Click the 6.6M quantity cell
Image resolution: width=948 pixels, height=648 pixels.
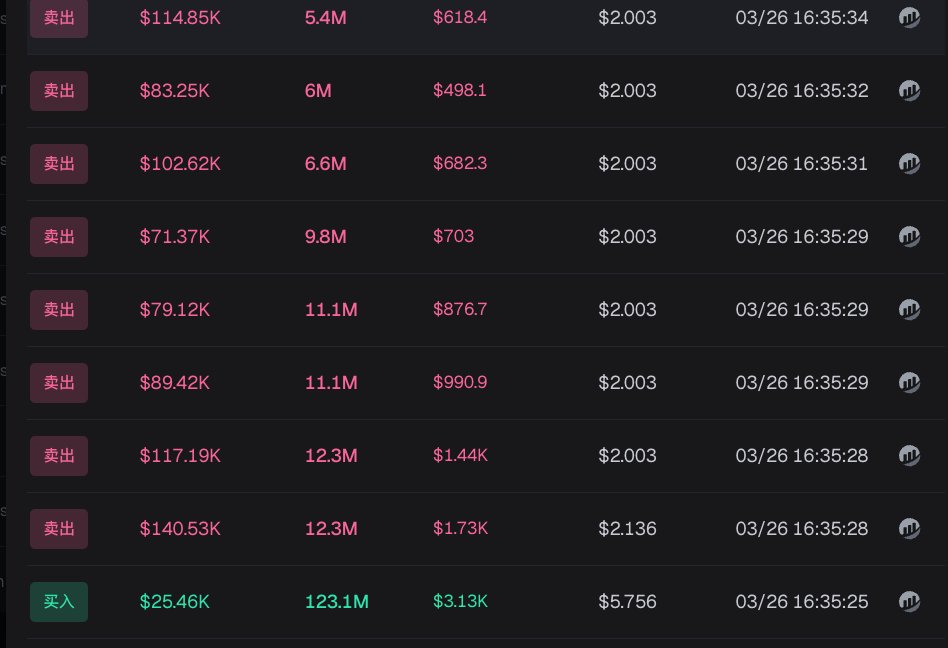[x=326, y=164]
